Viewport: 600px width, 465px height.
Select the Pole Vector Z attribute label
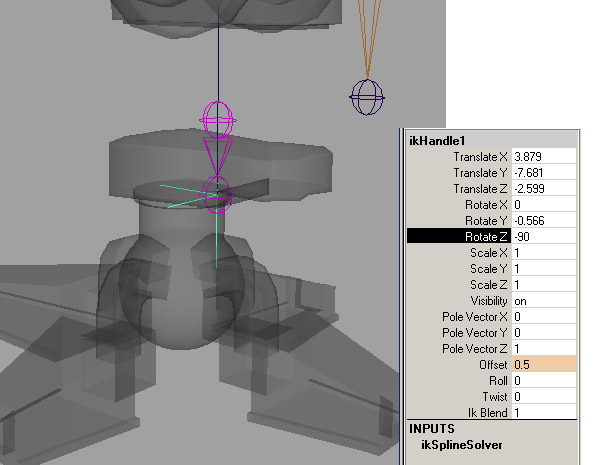pos(474,349)
